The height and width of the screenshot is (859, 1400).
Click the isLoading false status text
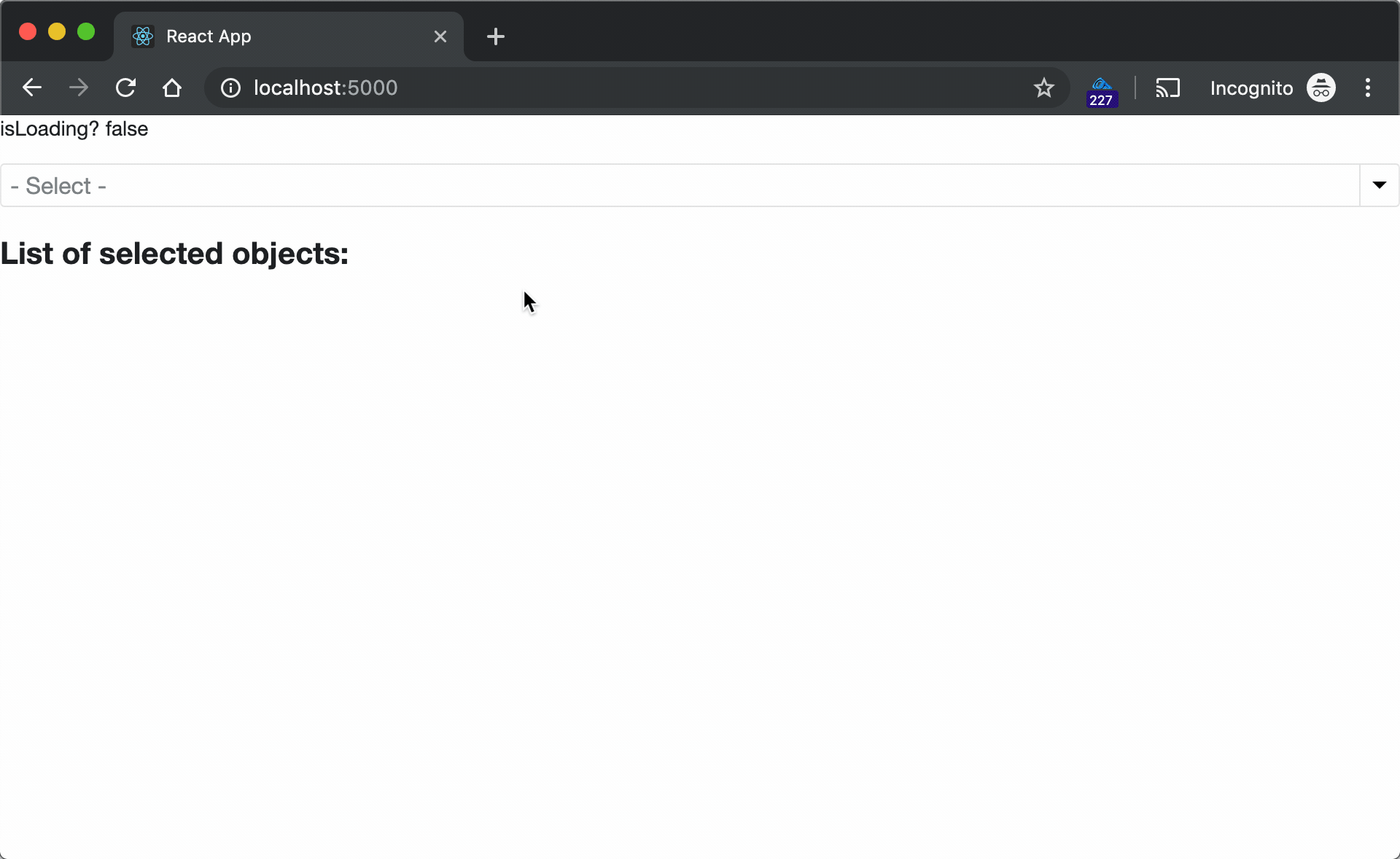pyautogui.click(x=74, y=129)
